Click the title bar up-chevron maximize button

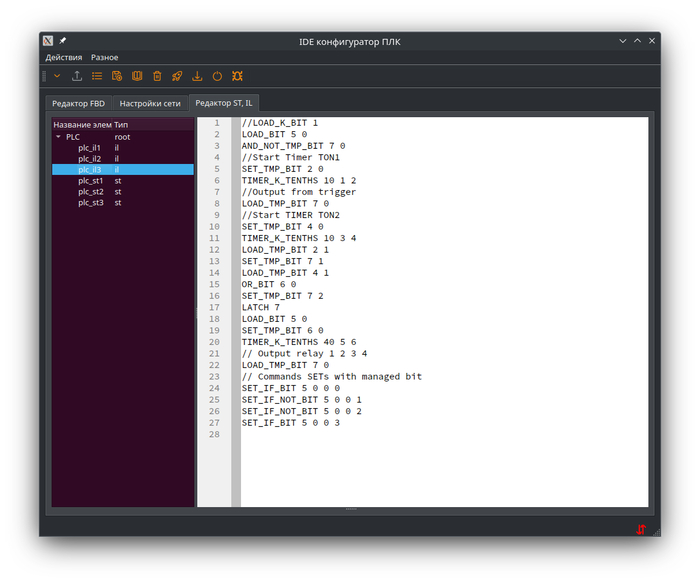point(638,41)
